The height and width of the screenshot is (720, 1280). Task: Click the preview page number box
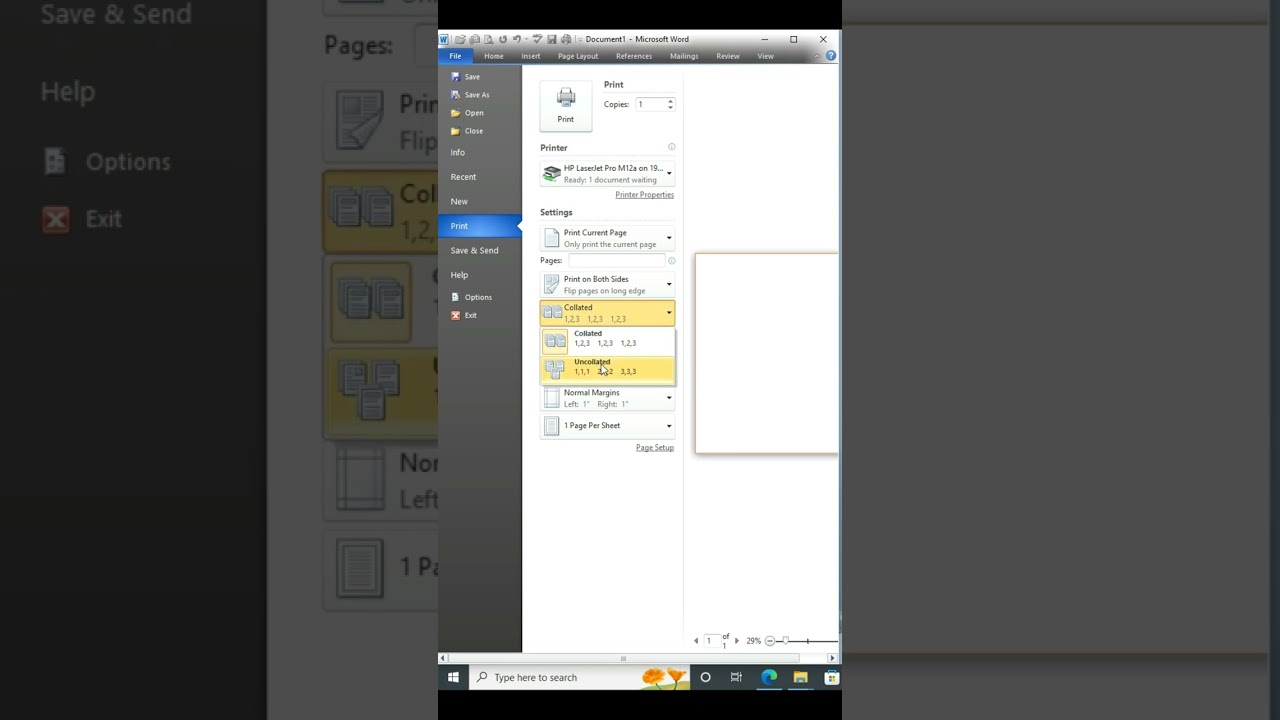711,641
